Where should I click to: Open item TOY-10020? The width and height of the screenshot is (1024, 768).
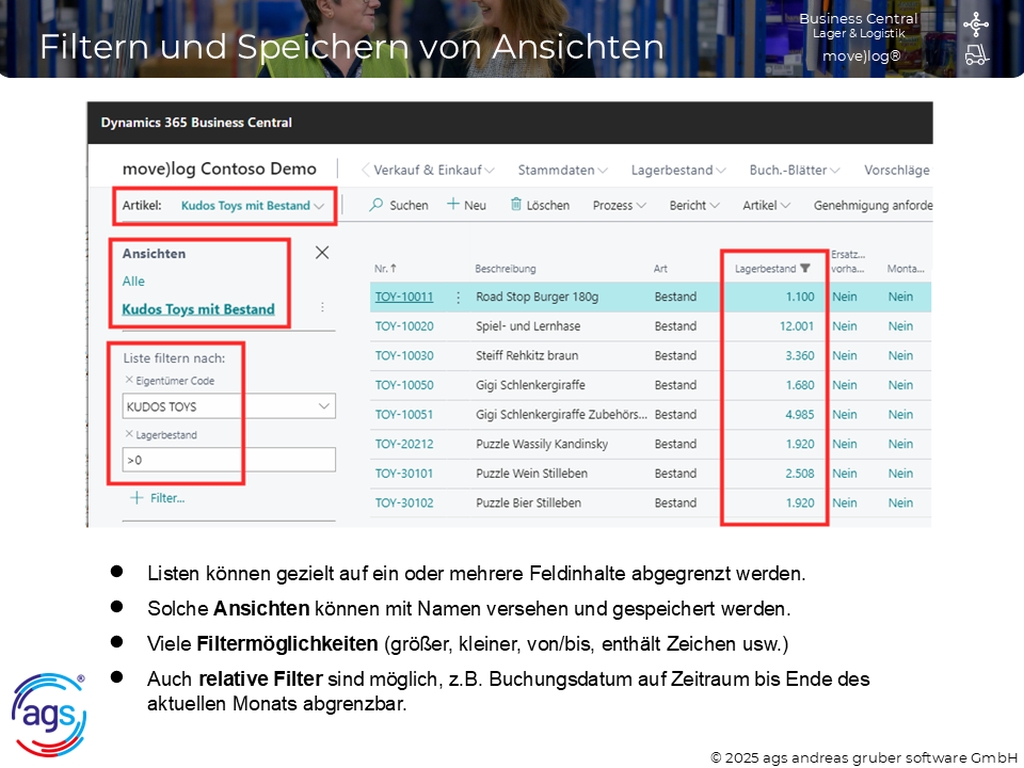click(404, 327)
